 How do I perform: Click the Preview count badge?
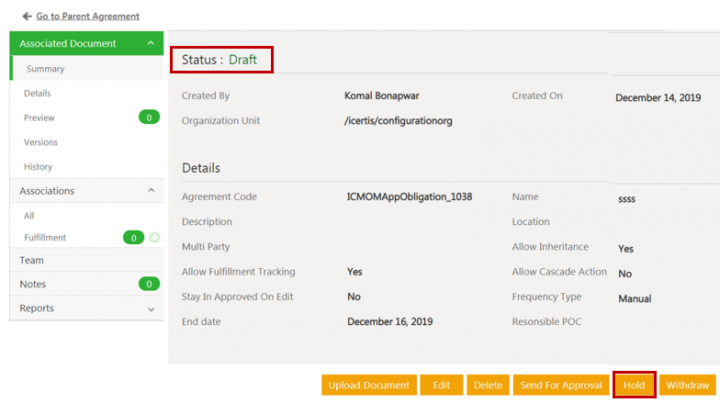pos(148,118)
